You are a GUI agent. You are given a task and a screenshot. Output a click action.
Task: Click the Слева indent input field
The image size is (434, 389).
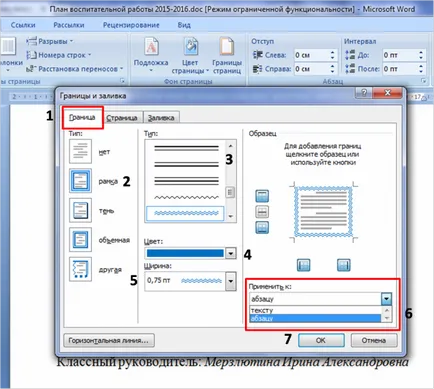(311, 55)
